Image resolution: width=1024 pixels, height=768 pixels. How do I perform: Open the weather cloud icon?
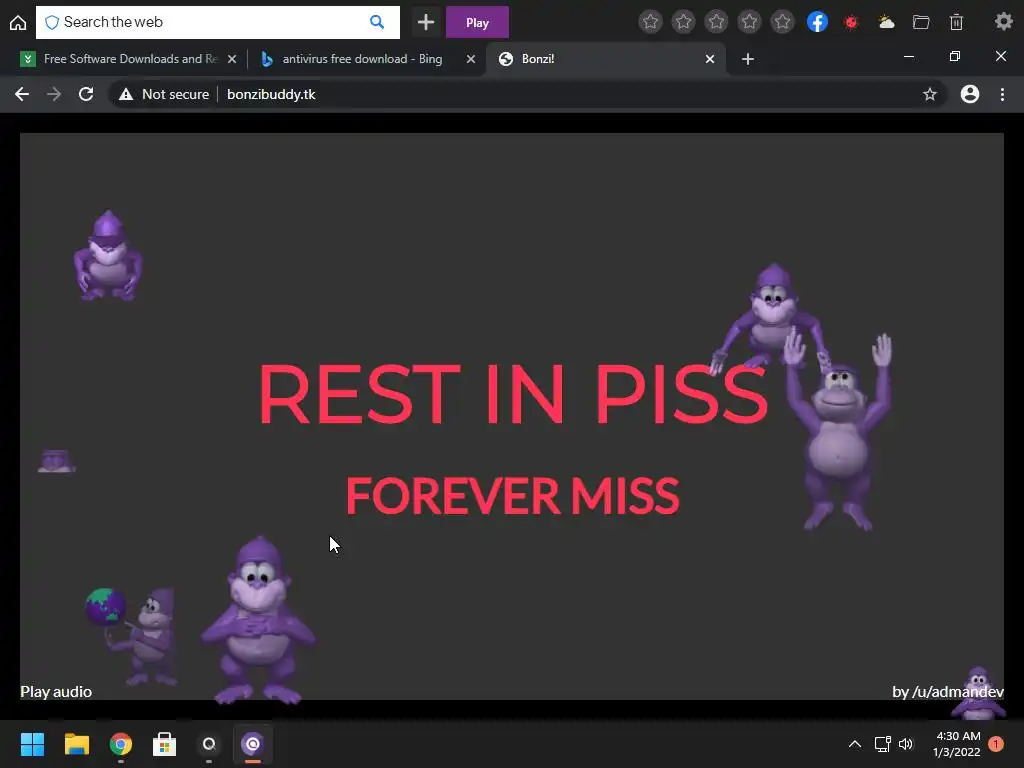point(886,22)
